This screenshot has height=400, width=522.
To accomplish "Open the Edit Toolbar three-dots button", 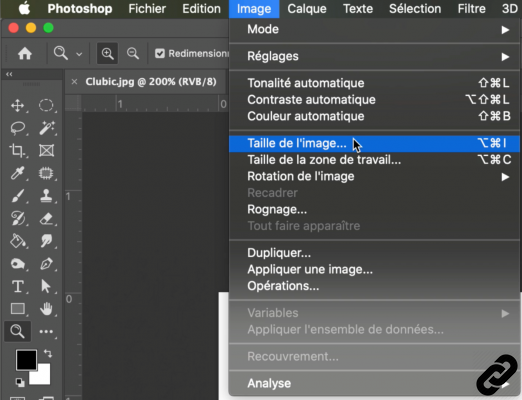I will 46,331.
